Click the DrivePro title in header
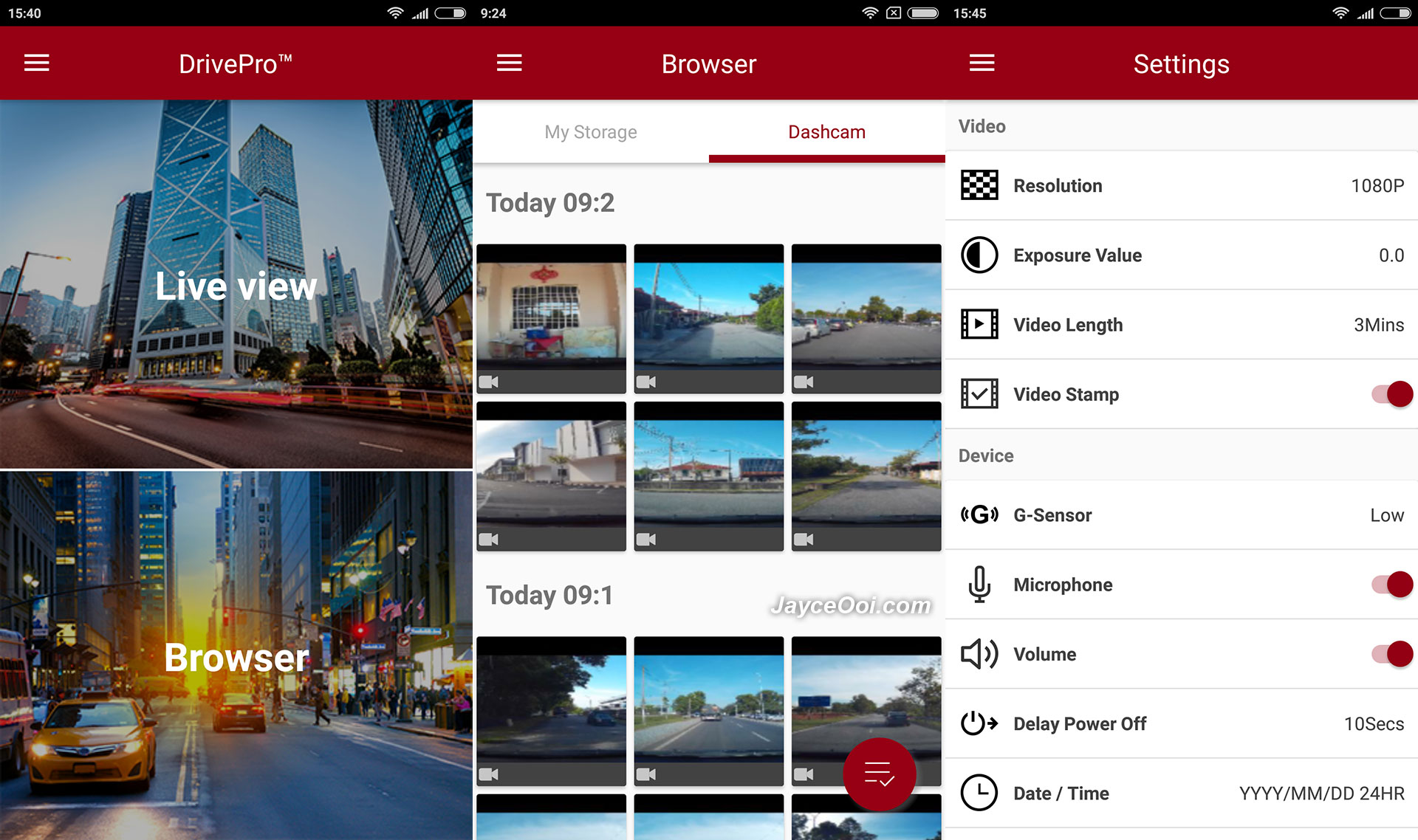The height and width of the screenshot is (840, 1418). point(236,64)
